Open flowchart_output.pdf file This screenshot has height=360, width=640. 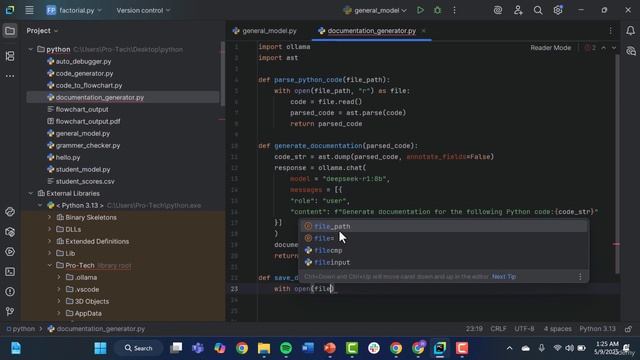point(88,121)
